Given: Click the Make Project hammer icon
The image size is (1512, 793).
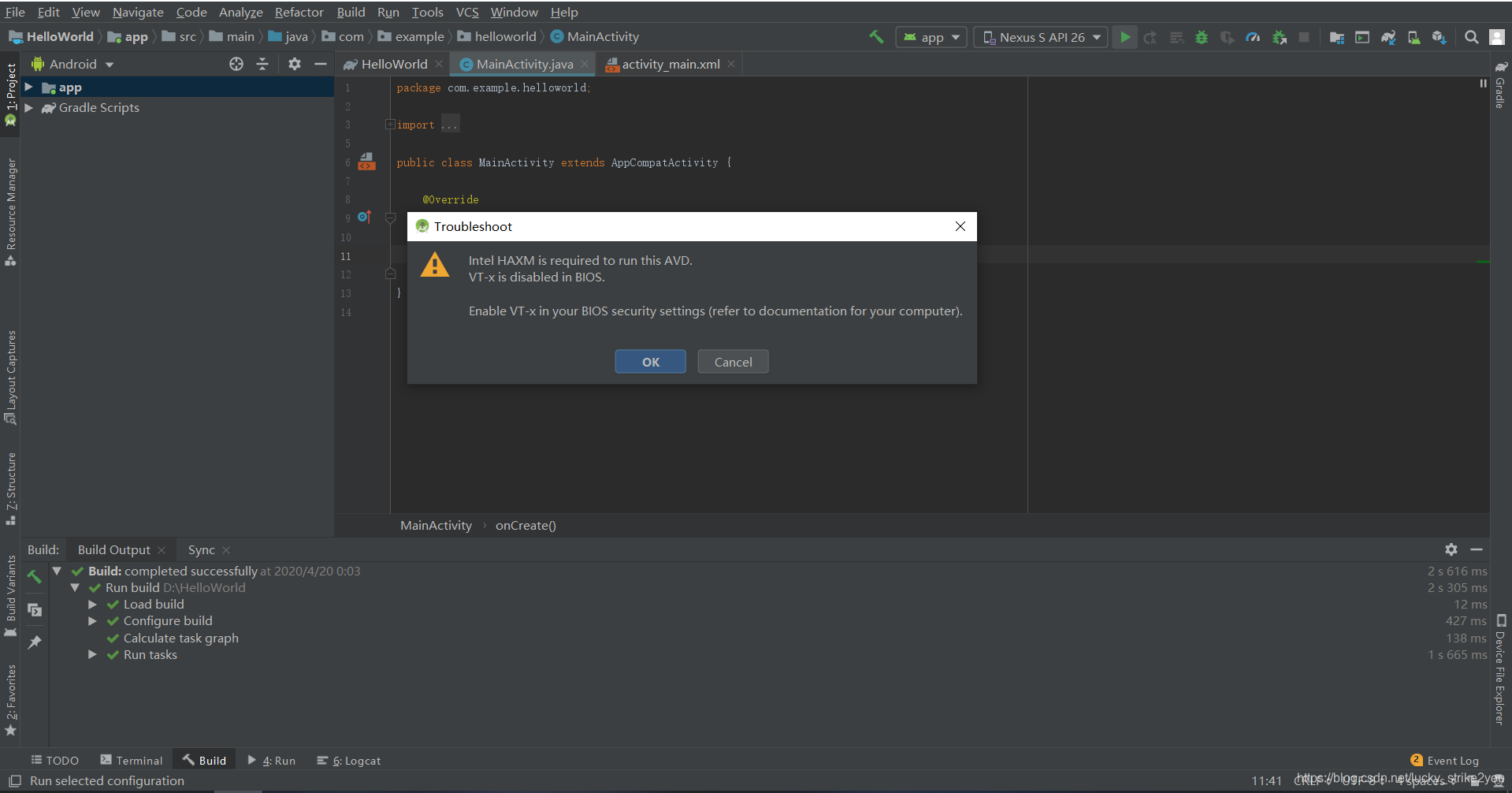Looking at the screenshot, I should tap(875, 37).
